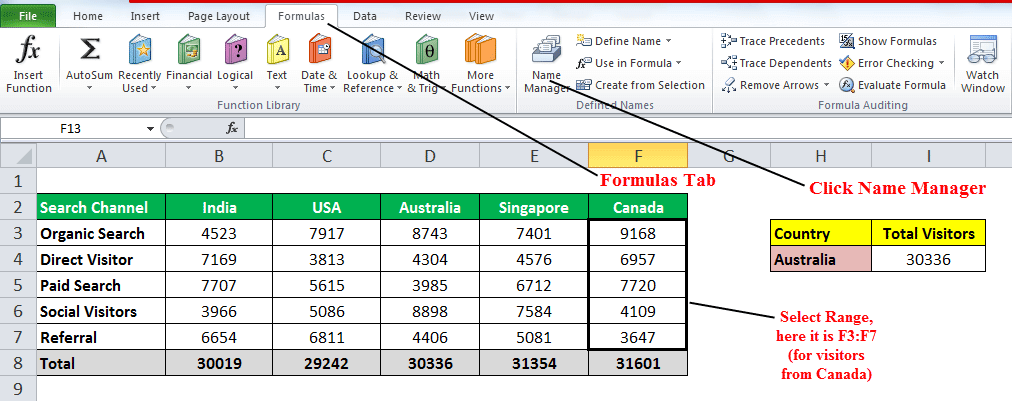Expand the Remove Arrows dropdown arrow

click(x=825, y=85)
